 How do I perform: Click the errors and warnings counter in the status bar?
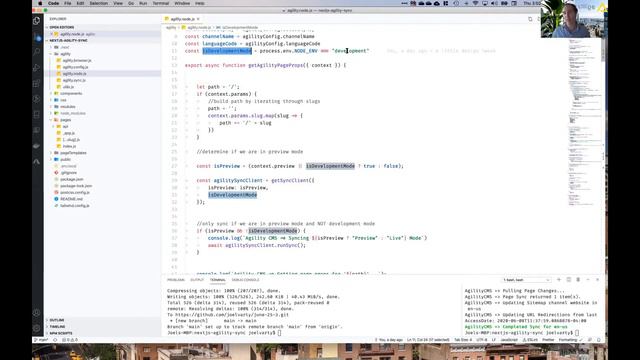coord(70,340)
